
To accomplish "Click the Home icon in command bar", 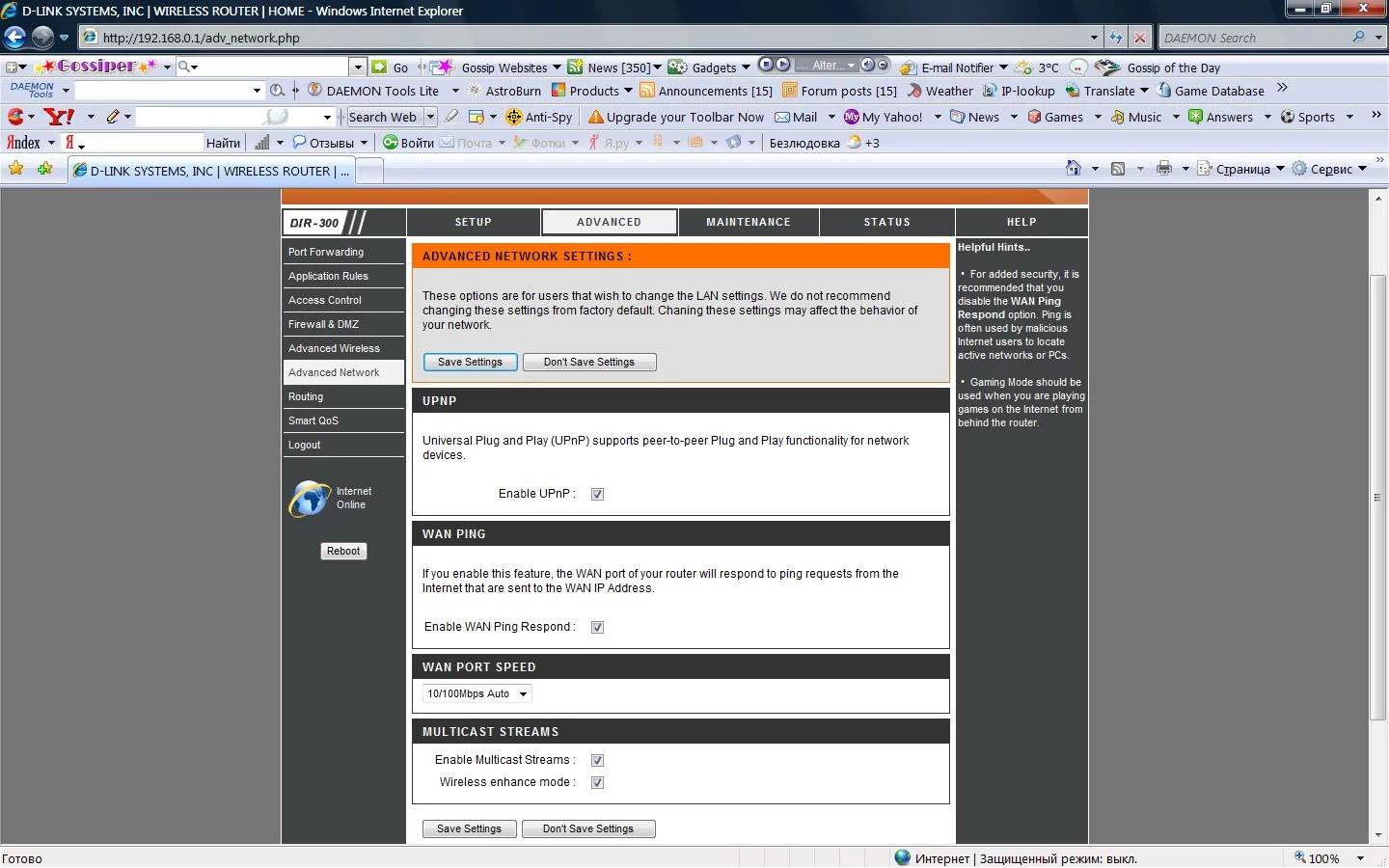I will [1074, 169].
